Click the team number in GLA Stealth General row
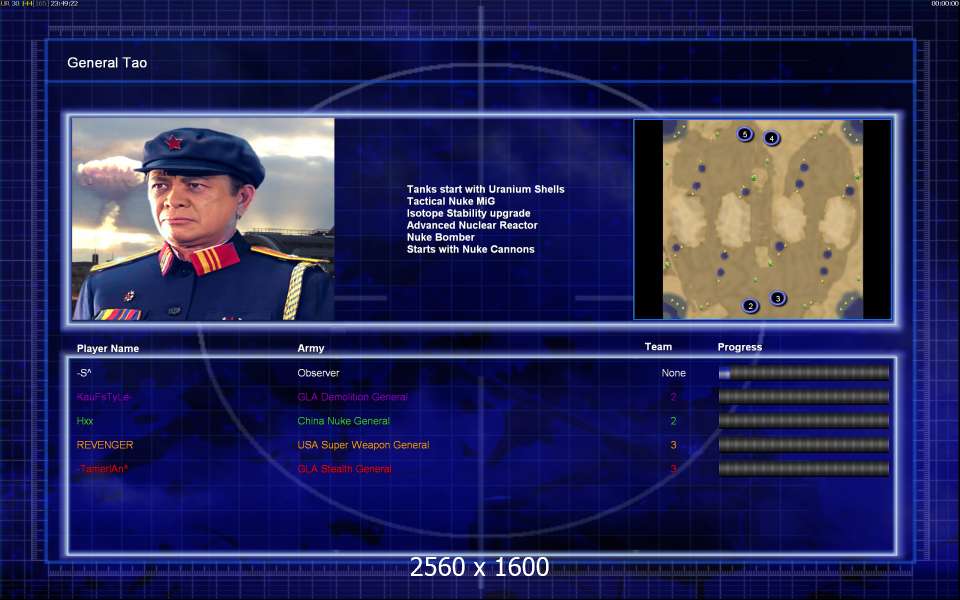 click(673, 469)
